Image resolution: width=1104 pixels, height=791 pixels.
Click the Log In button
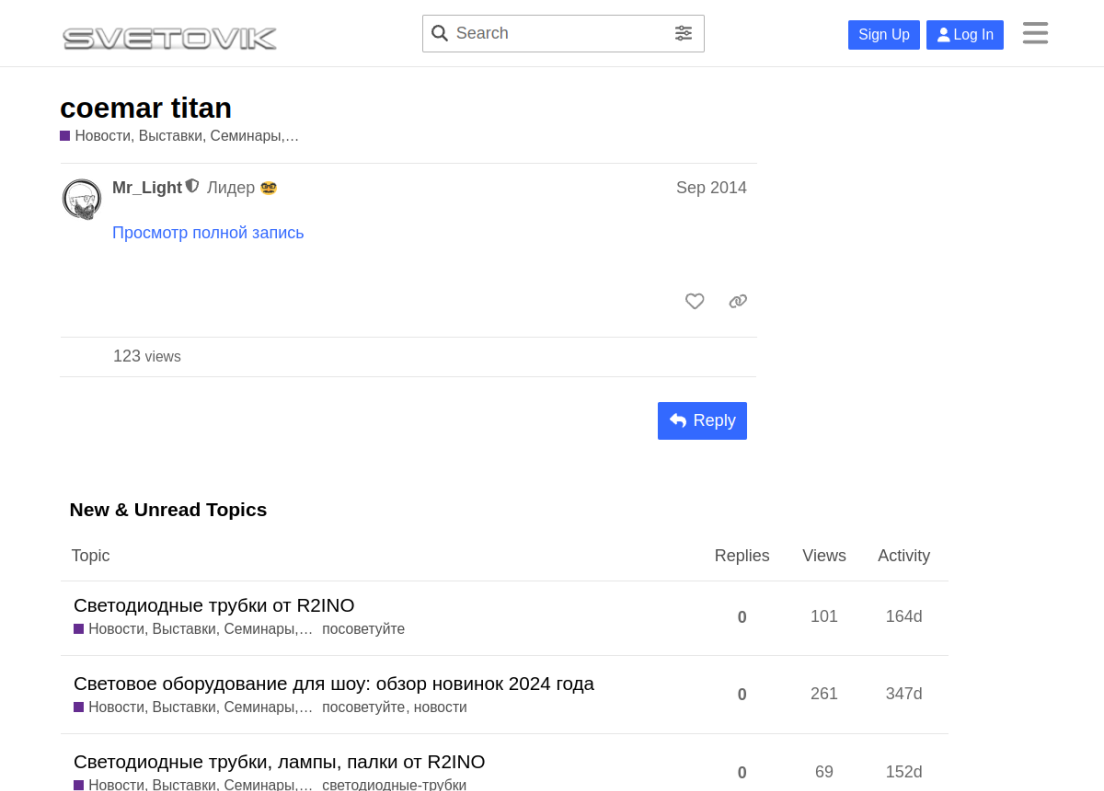[965, 35]
